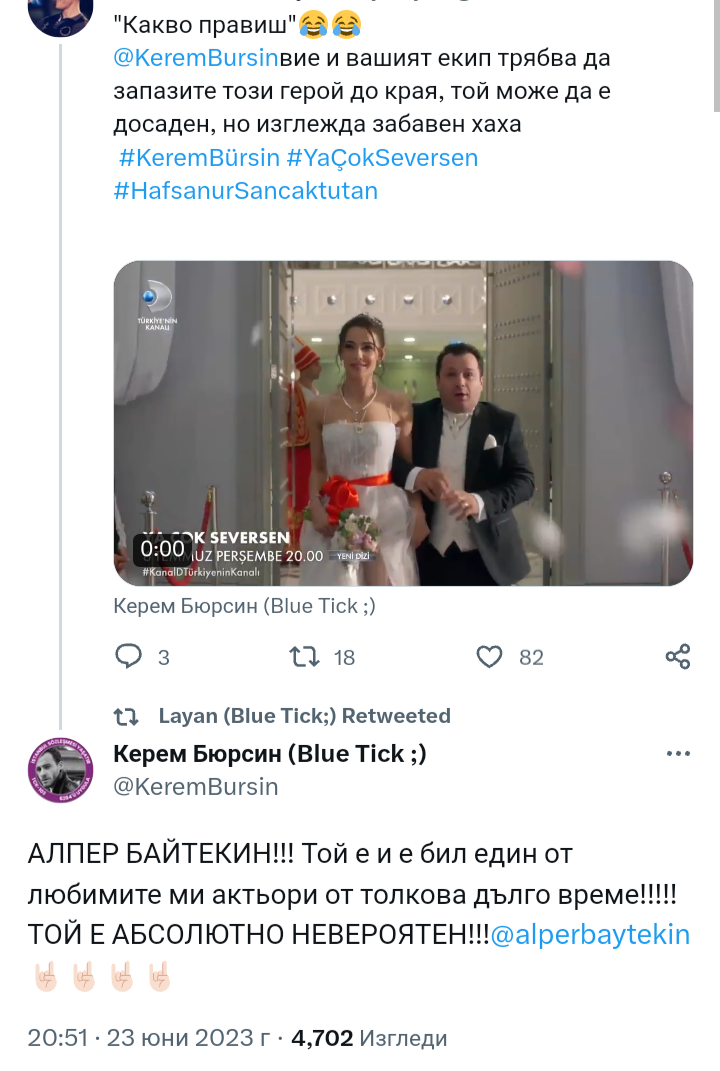720x1071 pixels.
Task: Tap the video source caption under the clip
Action: coord(245,606)
